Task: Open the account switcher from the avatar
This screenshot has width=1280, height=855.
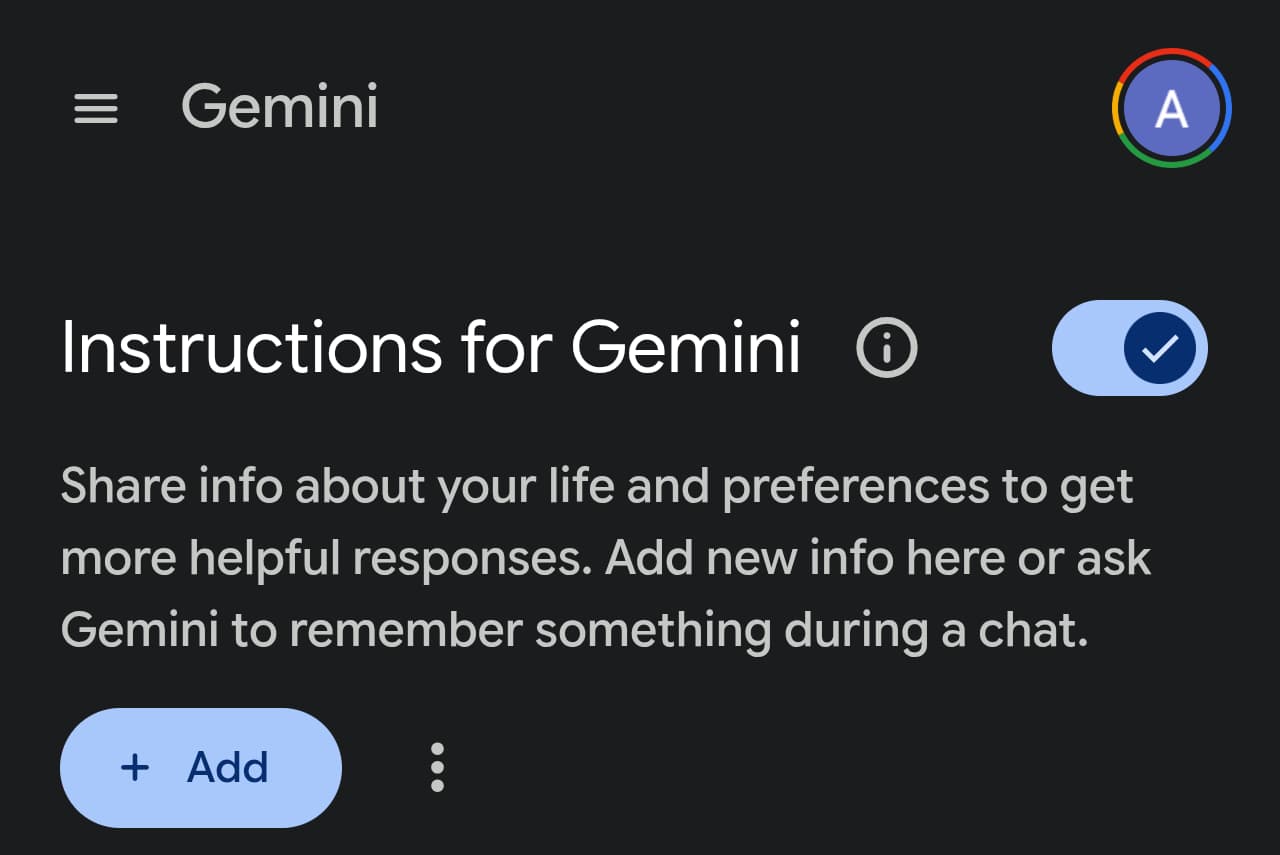Action: pos(1171,108)
